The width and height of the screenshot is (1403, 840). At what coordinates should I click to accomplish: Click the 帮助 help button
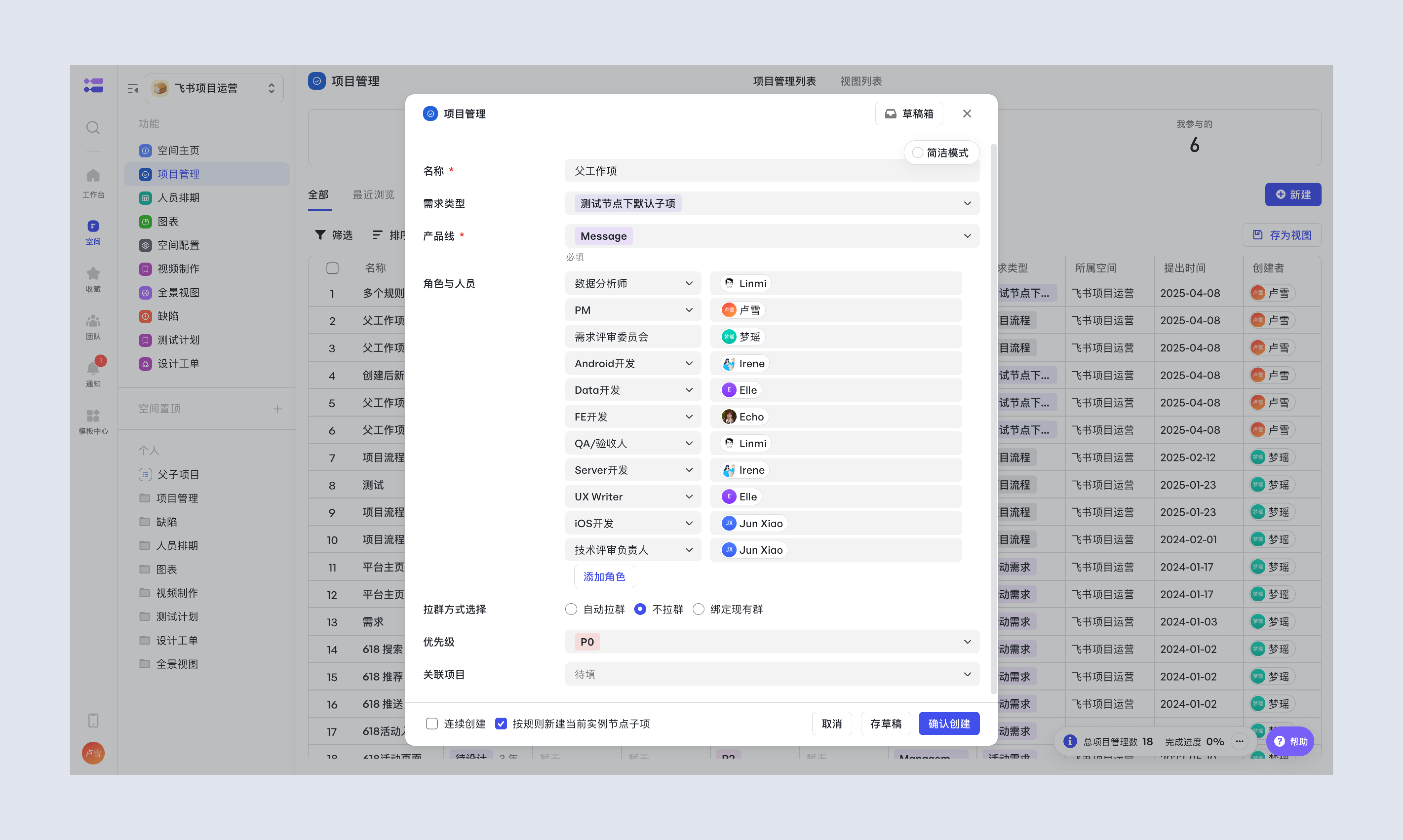[x=1290, y=742]
